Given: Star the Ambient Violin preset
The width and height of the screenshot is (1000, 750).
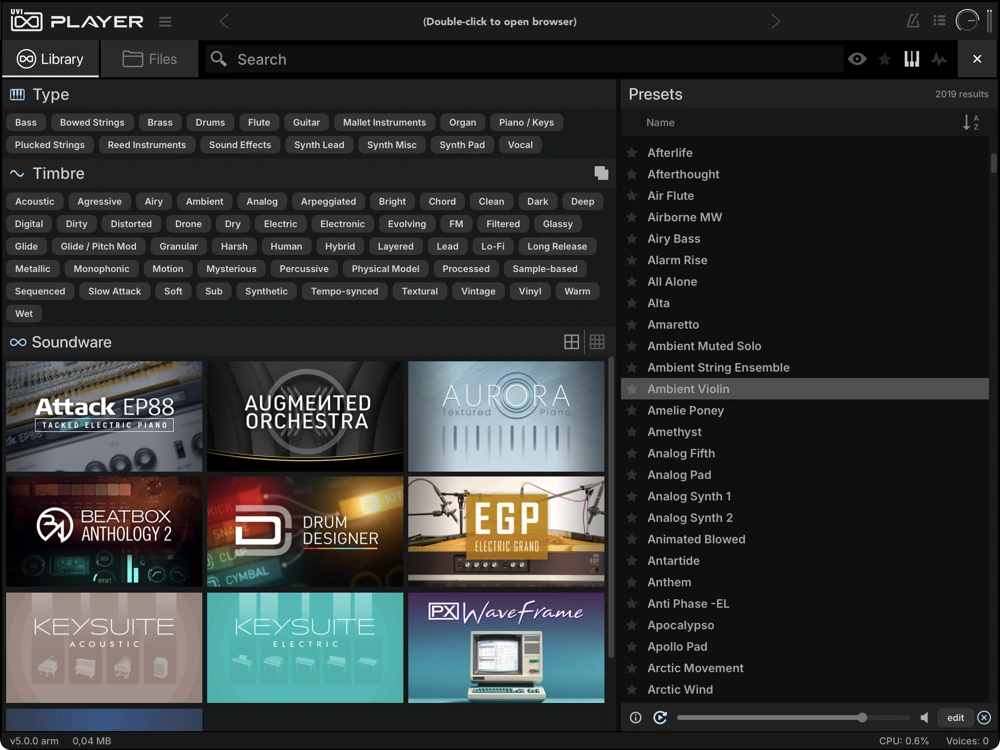Looking at the screenshot, I should (x=632, y=389).
